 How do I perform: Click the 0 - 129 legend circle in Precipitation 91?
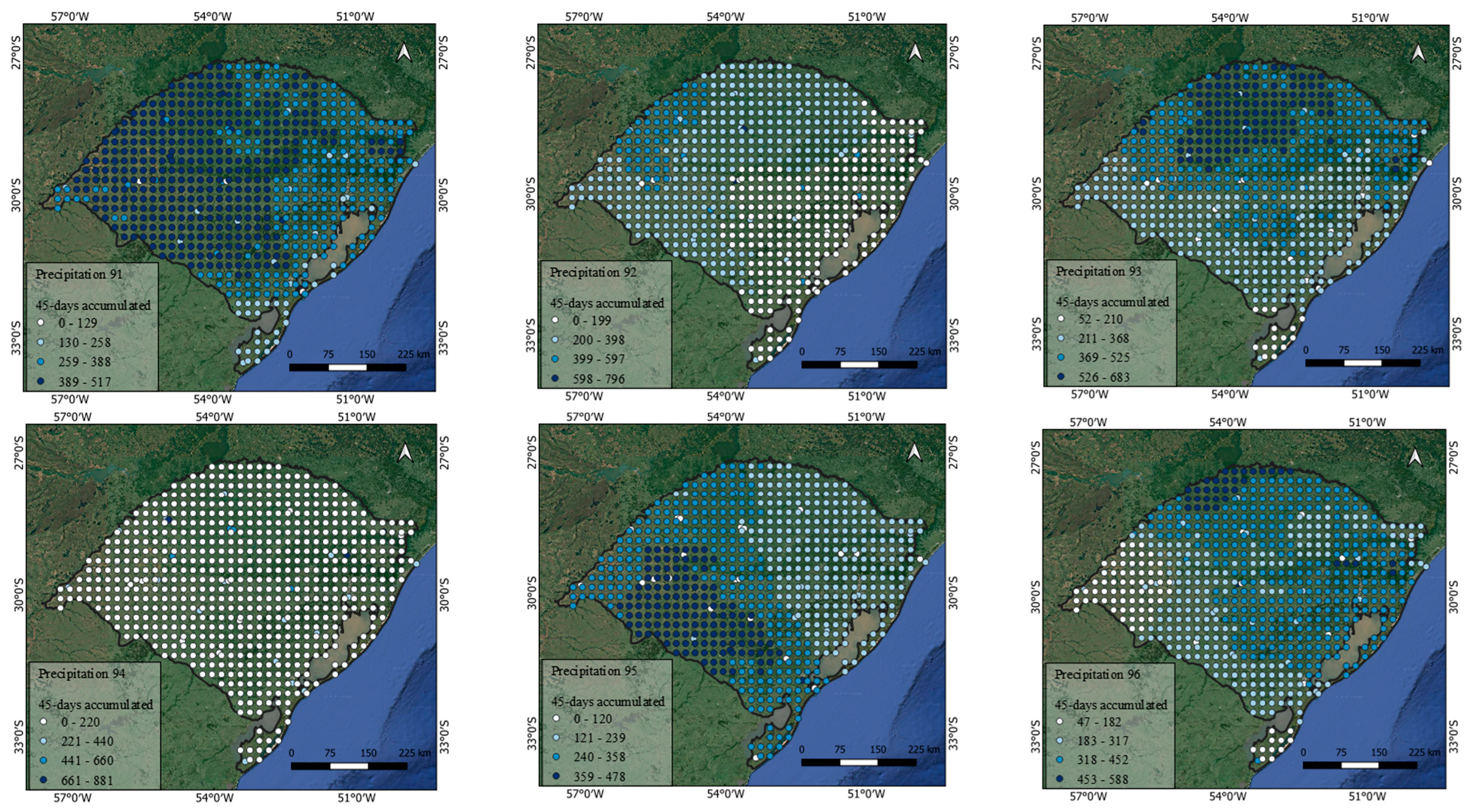pyautogui.click(x=41, y=323)
